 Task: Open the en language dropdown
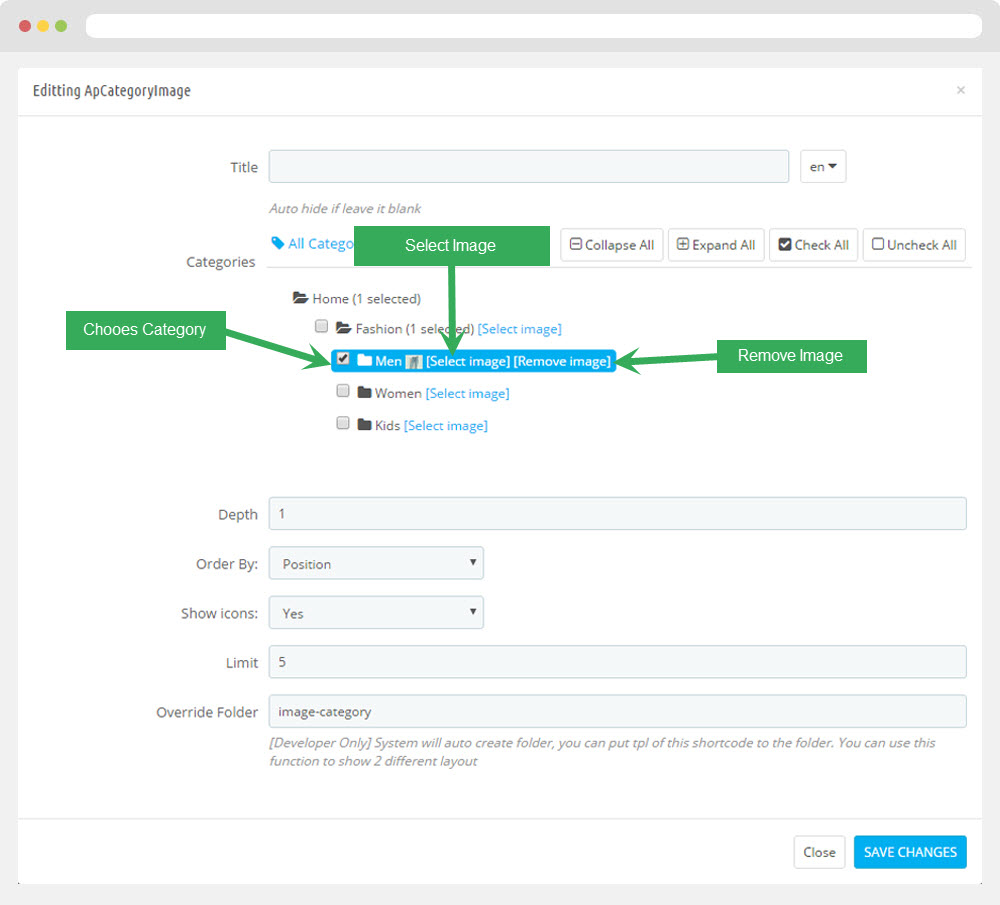pyautogui.click(x=823, y=167)
